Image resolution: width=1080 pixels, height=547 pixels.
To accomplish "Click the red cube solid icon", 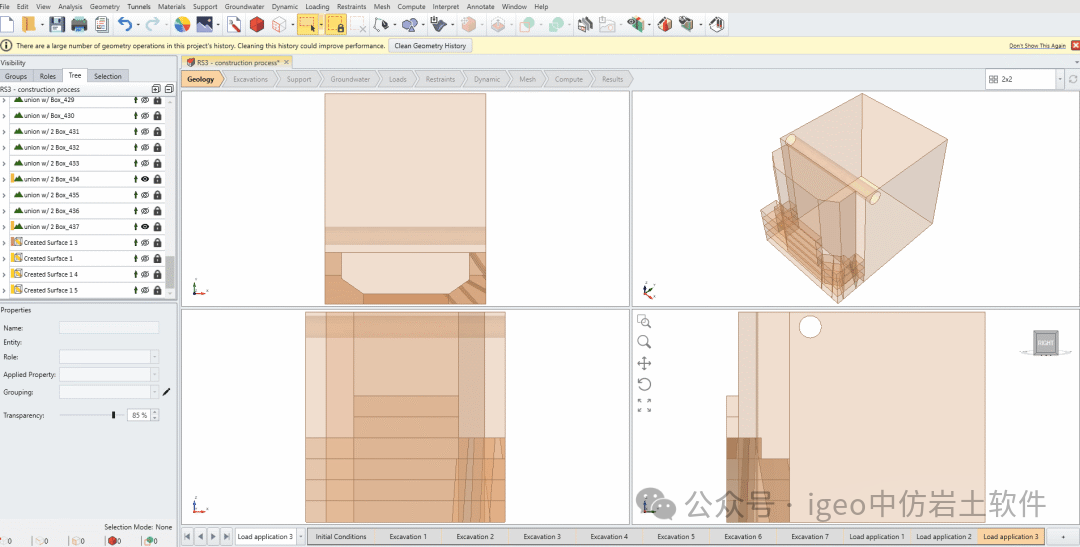I will [x=257, y=24].
